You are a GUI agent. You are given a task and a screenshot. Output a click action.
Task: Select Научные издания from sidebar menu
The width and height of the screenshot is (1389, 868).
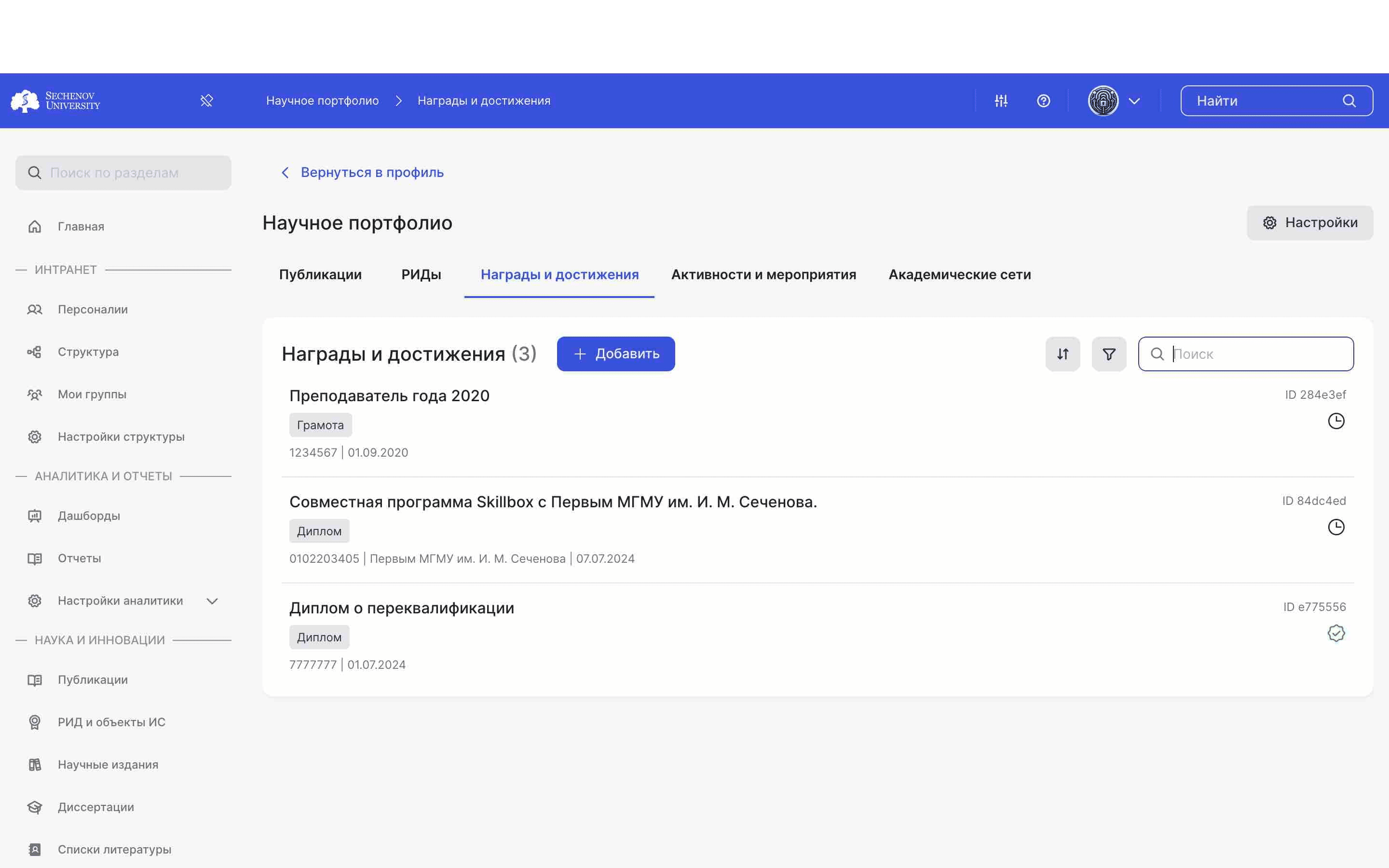pos(108,764)
